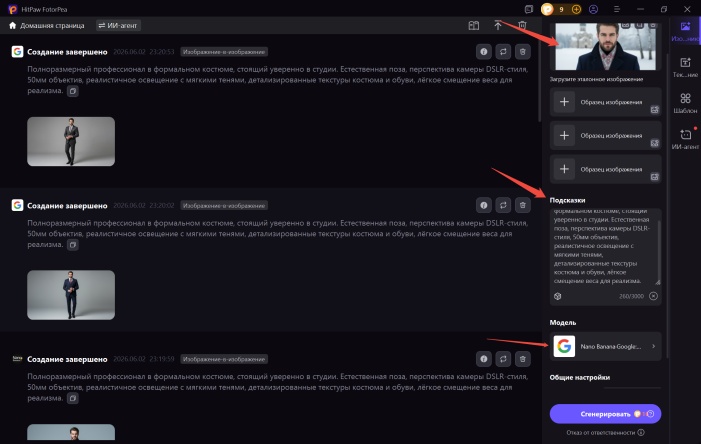Regenerate the 23:19:59 generation

pos(503,359)
